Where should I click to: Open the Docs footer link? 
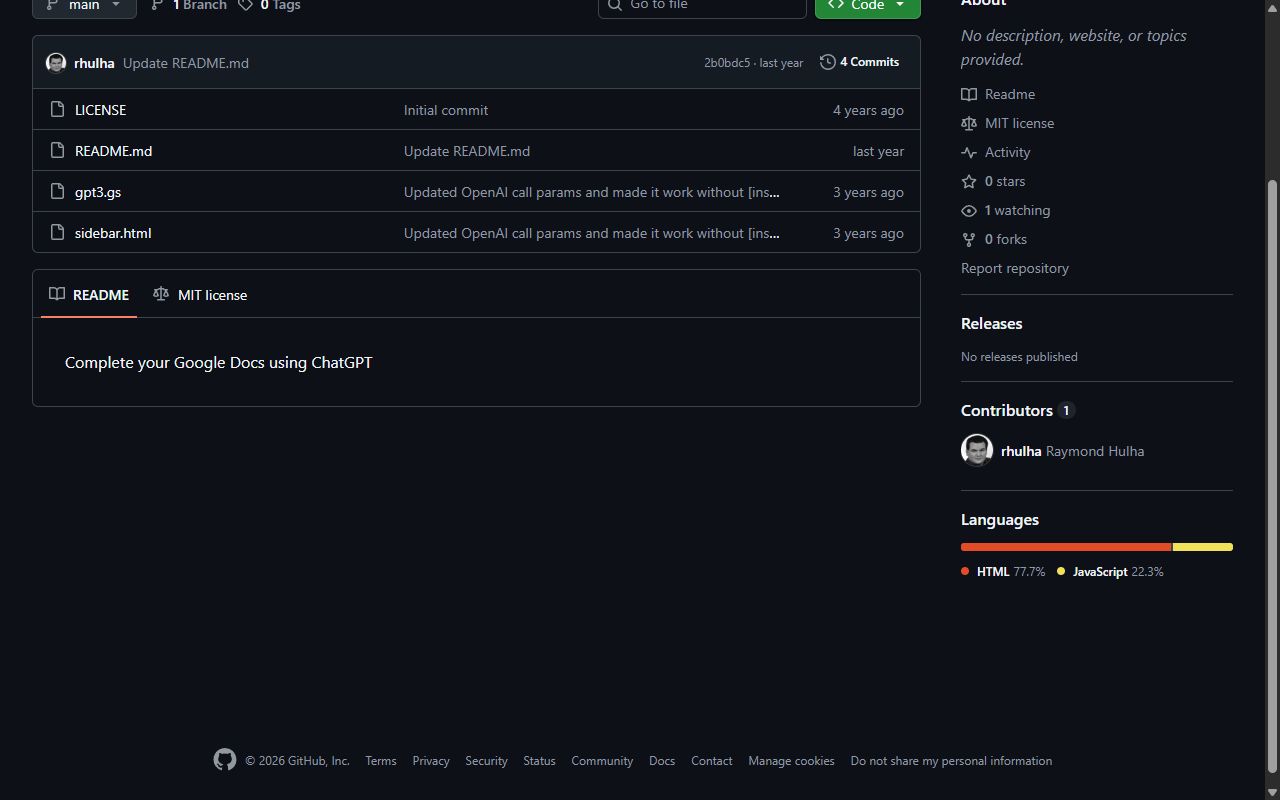(662, 761)
